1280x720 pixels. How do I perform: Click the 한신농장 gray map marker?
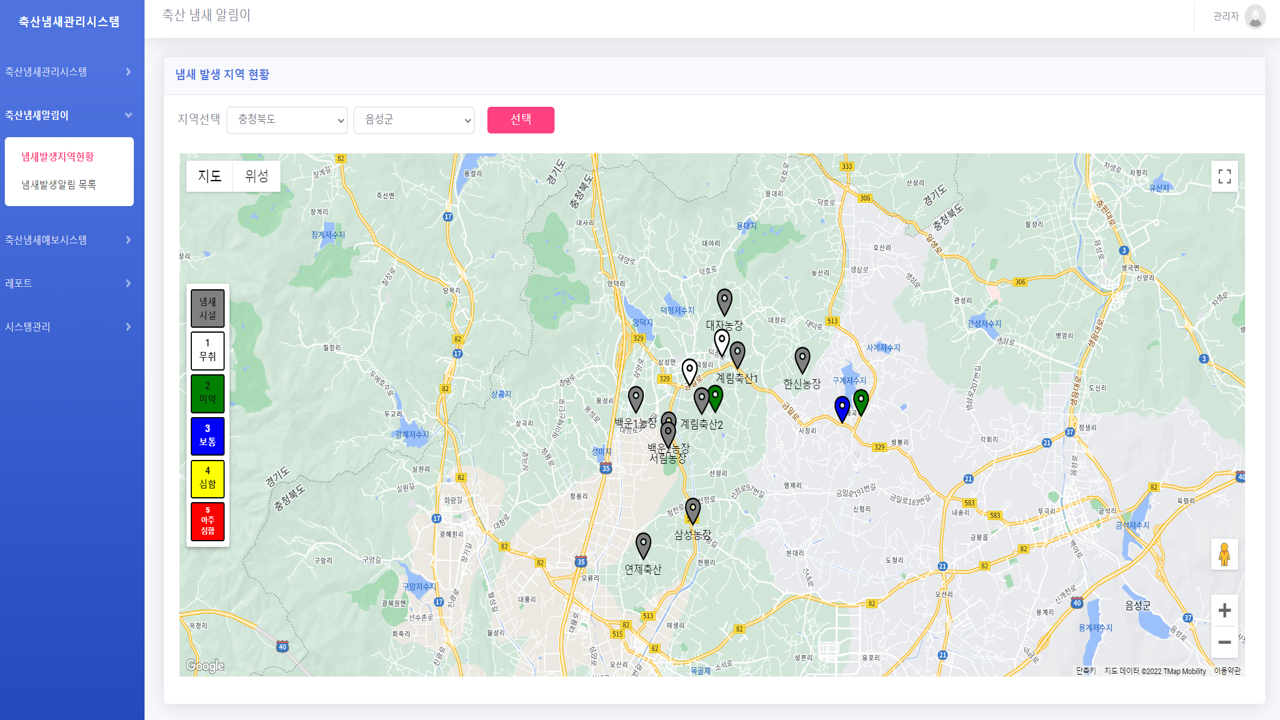pyautogui.click(x=802, y=359)
